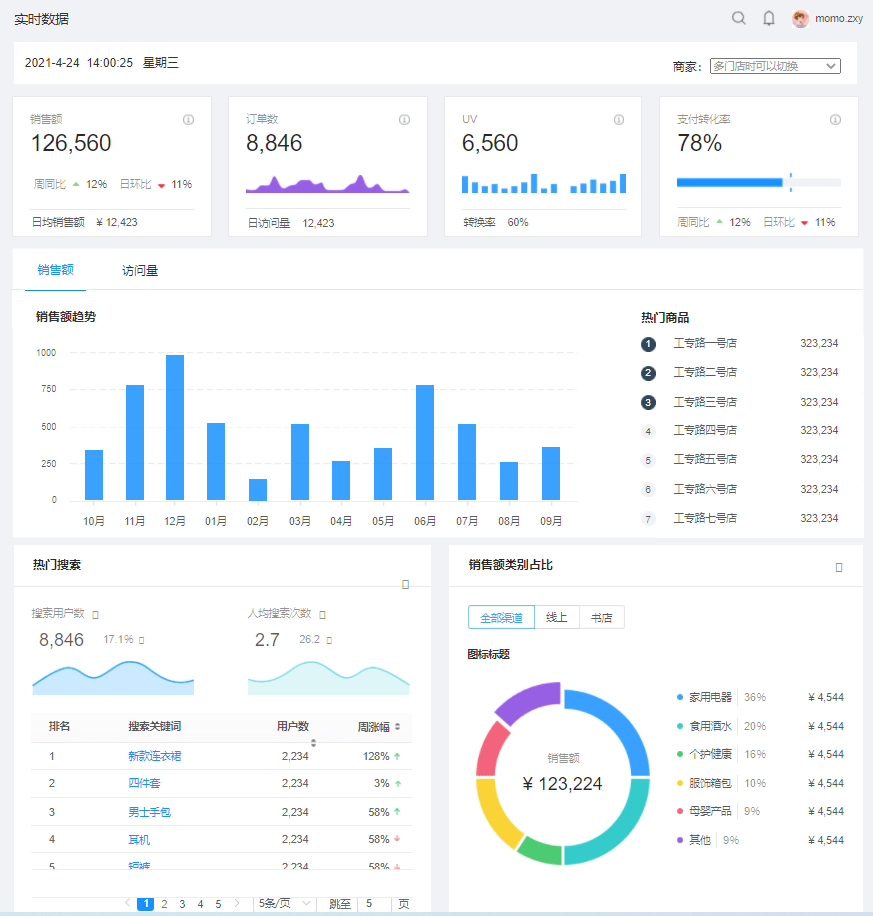This screenshot has width=873, height=916.
Task: Click the 02月 bar in sales chart
Action: (x=258, y=490)
